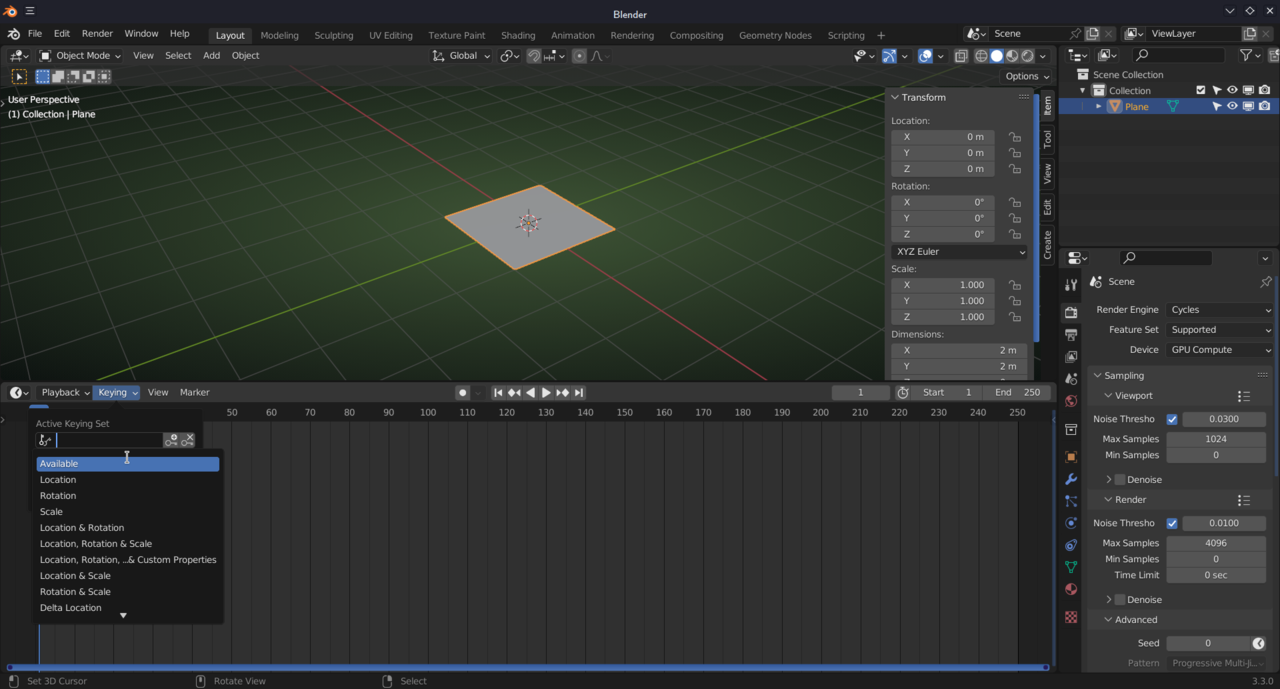This screenshot has height=689, width=1280.
Task: Enable the snapping magnet icon
Action: 534,56
